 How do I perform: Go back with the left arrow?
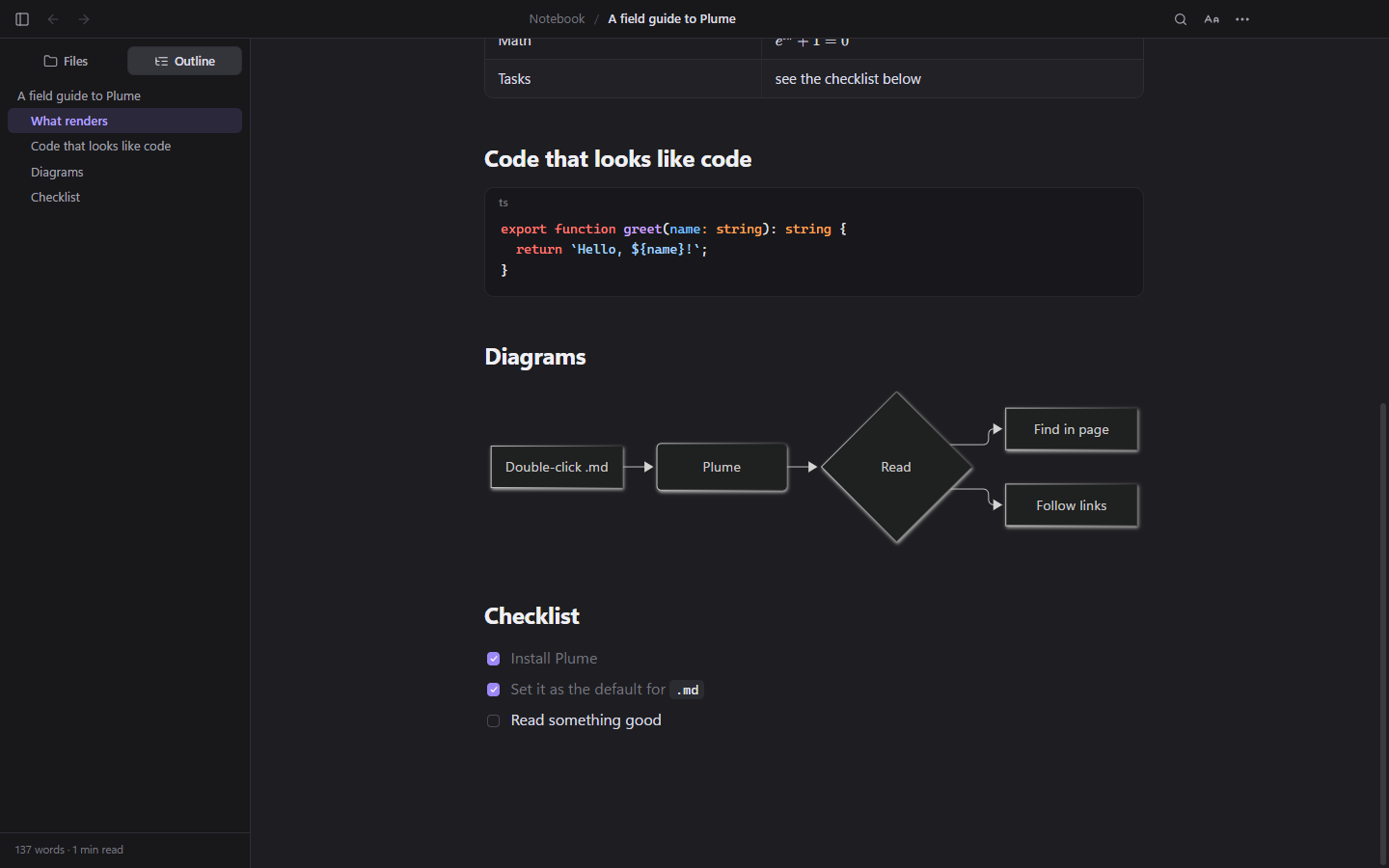coord(53,19)
